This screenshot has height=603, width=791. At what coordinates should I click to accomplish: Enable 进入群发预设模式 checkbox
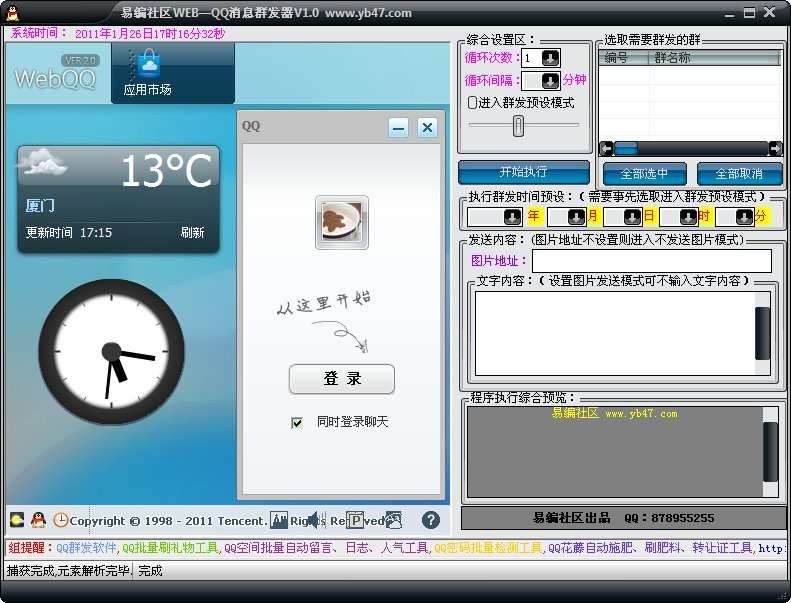click(472, 102)
